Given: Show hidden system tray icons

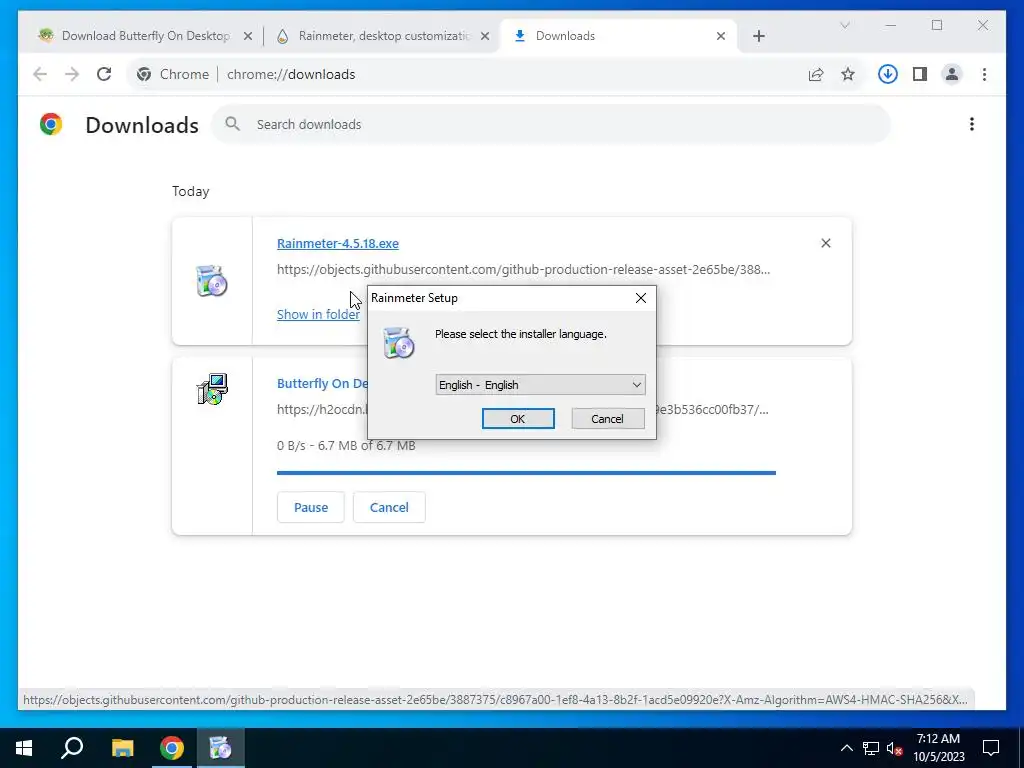Looking at the screenshot, I should pyautogui.click(x=846, y=748).
